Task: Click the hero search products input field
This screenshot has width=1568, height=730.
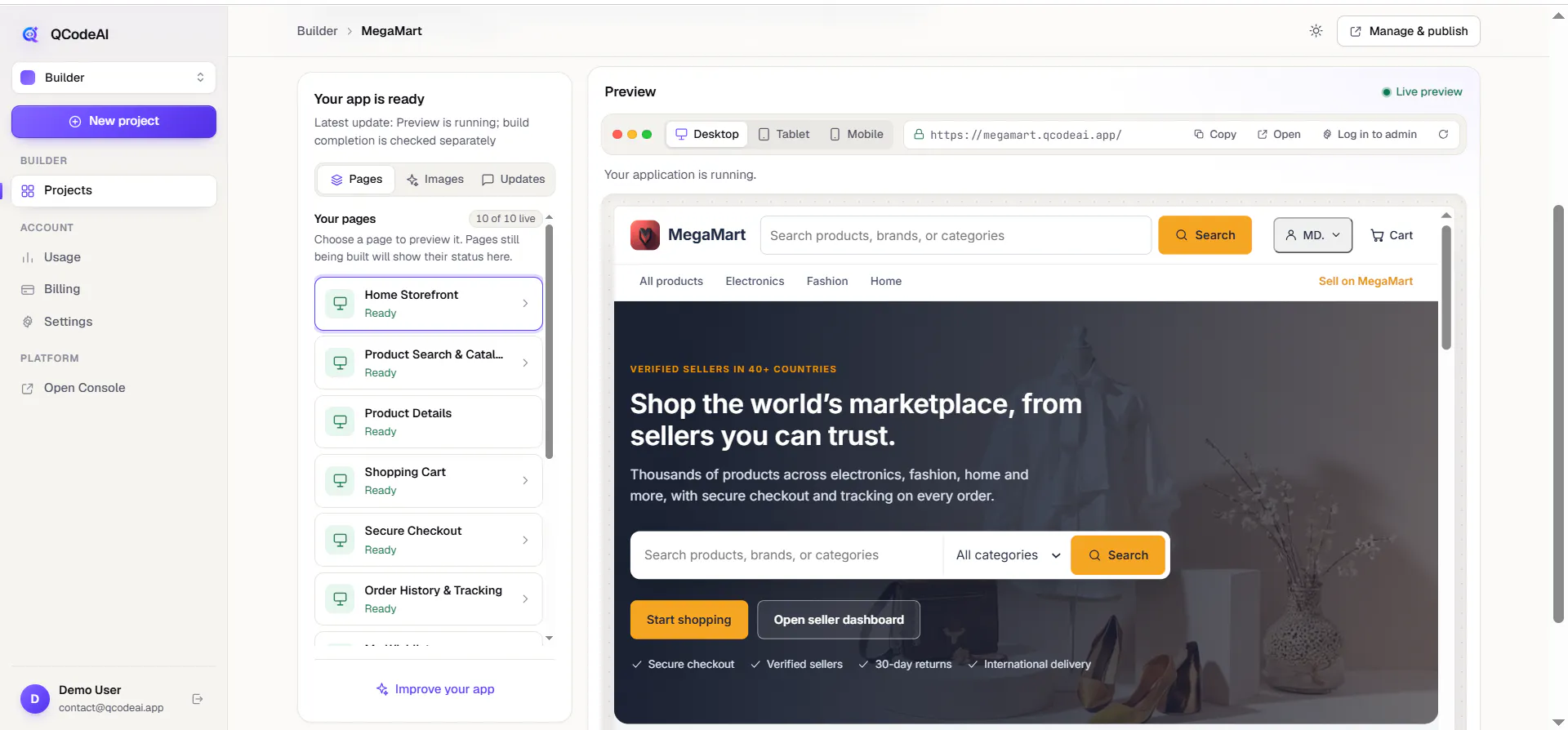Action: pos(787,555)
